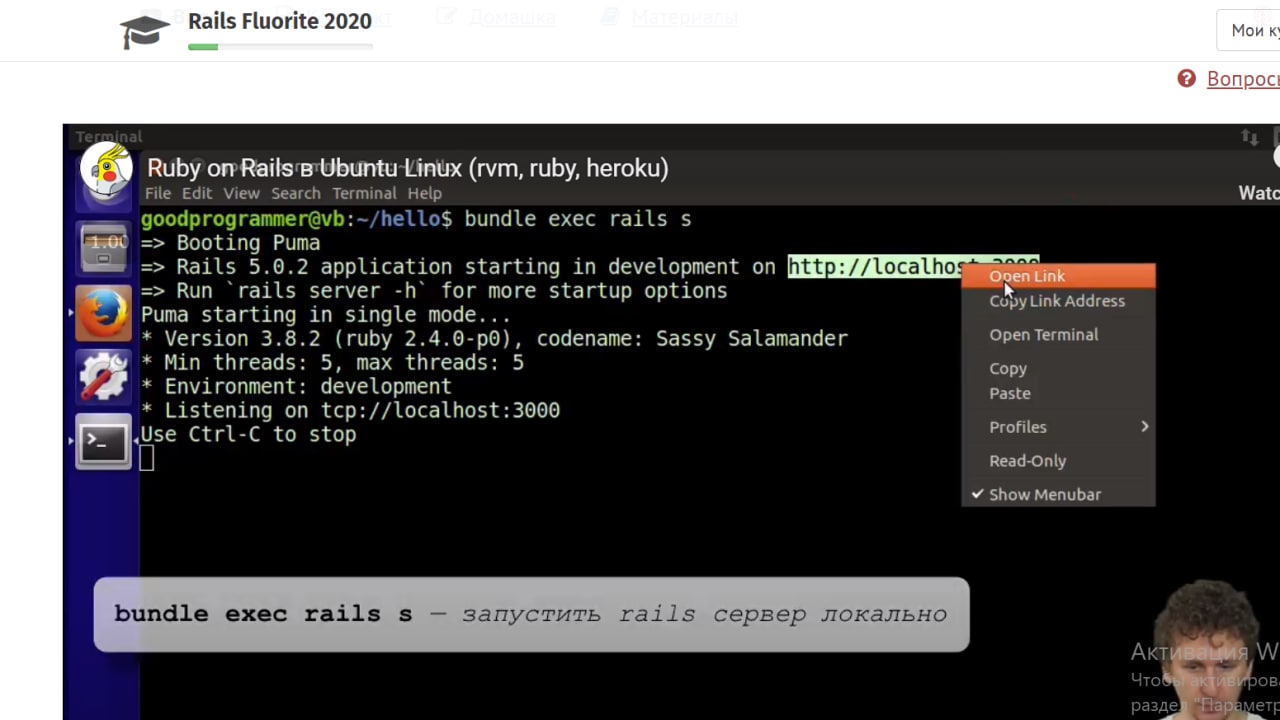Select Copy Link Address from context menu
The height and width of the screenshot is (720, 1280).
tap(1058, 301)
